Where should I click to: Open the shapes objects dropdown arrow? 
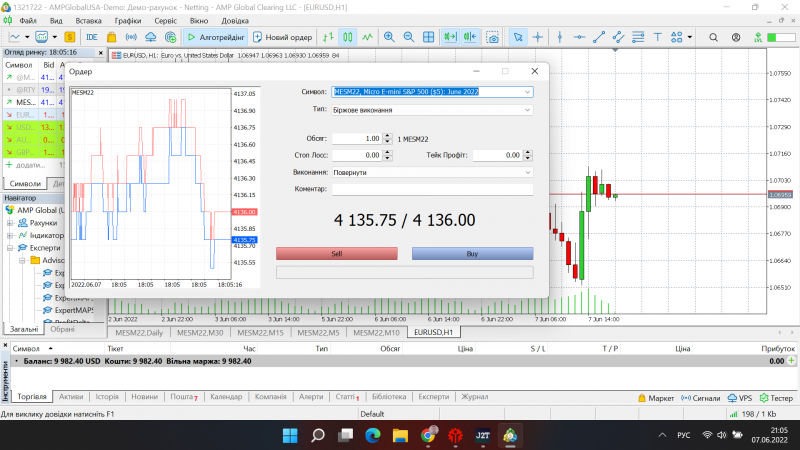(x=690, y=37)
